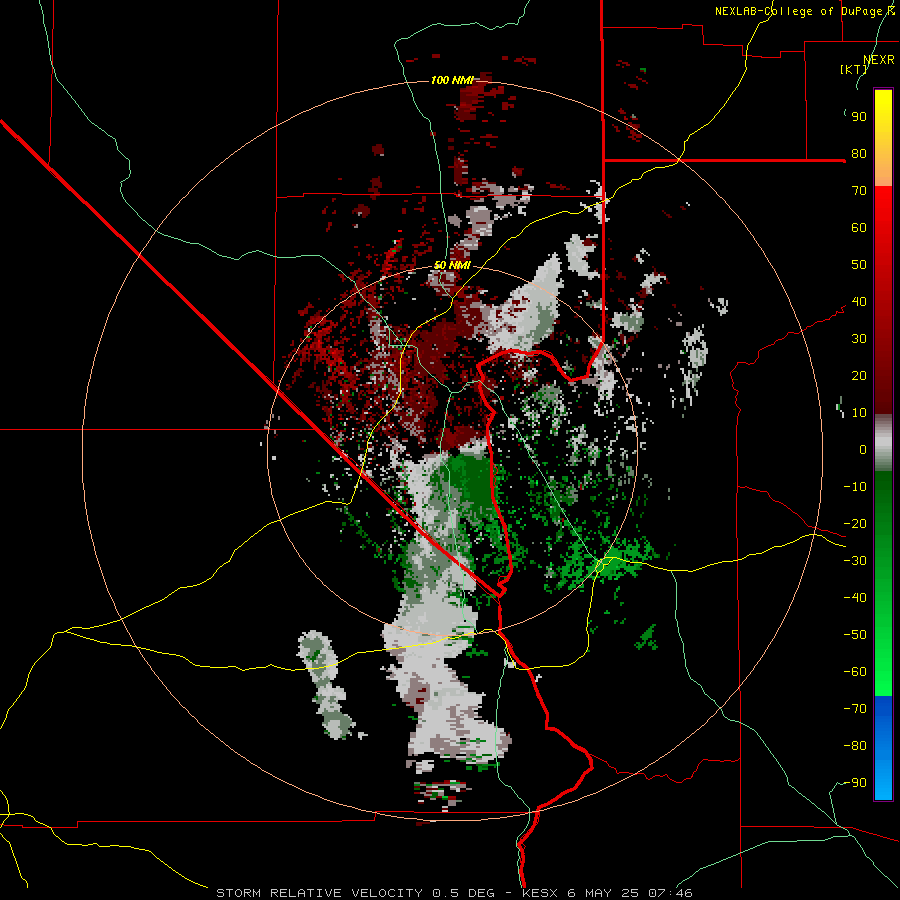Screen dimensions: 900x900
Task: Click the green segment of the color bar
Action: [883, 583]
